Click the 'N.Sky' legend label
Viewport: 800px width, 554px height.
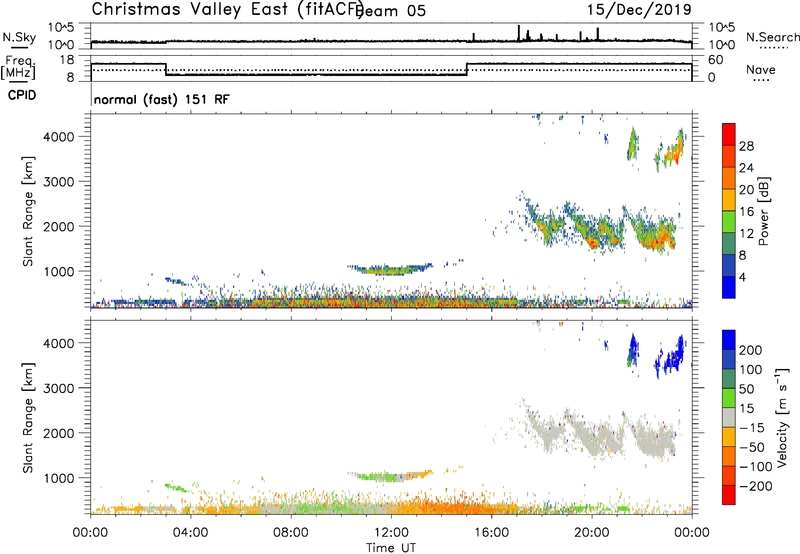pos(19,37)
